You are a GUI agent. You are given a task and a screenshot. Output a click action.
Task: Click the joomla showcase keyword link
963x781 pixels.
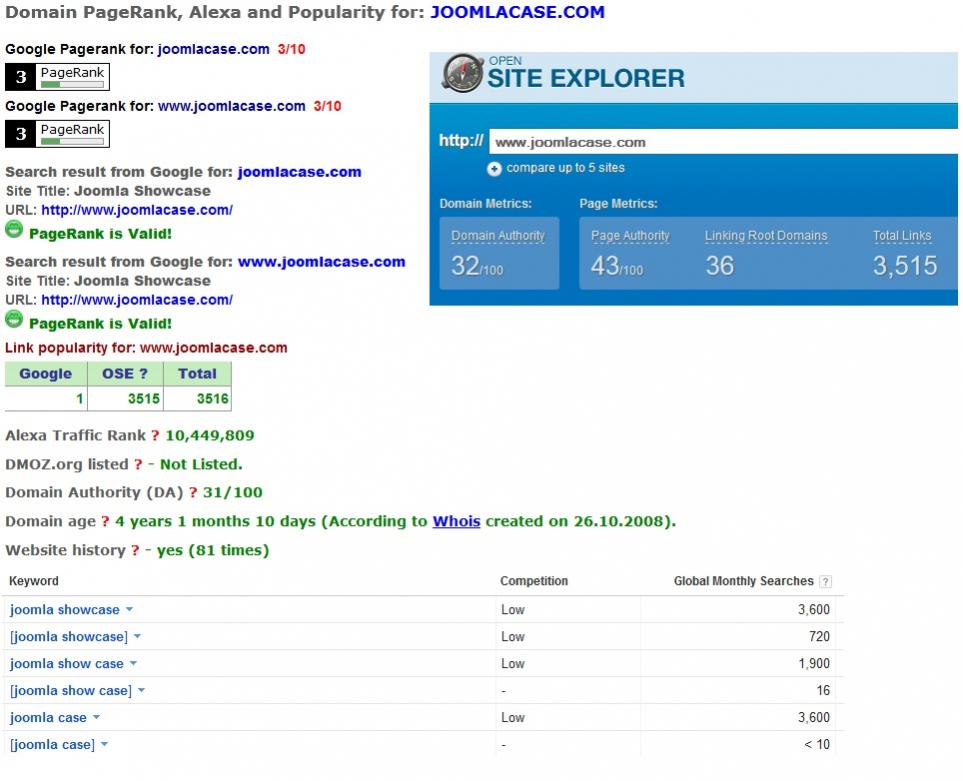click(x=64, y=610)
